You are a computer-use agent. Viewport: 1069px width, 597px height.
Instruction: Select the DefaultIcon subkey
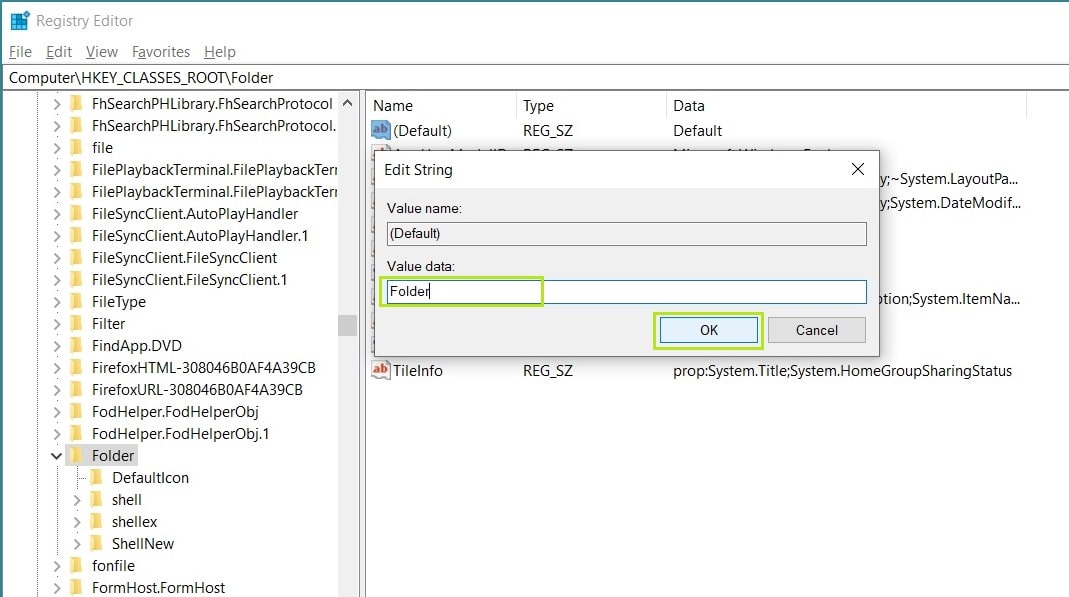[150, 477]
